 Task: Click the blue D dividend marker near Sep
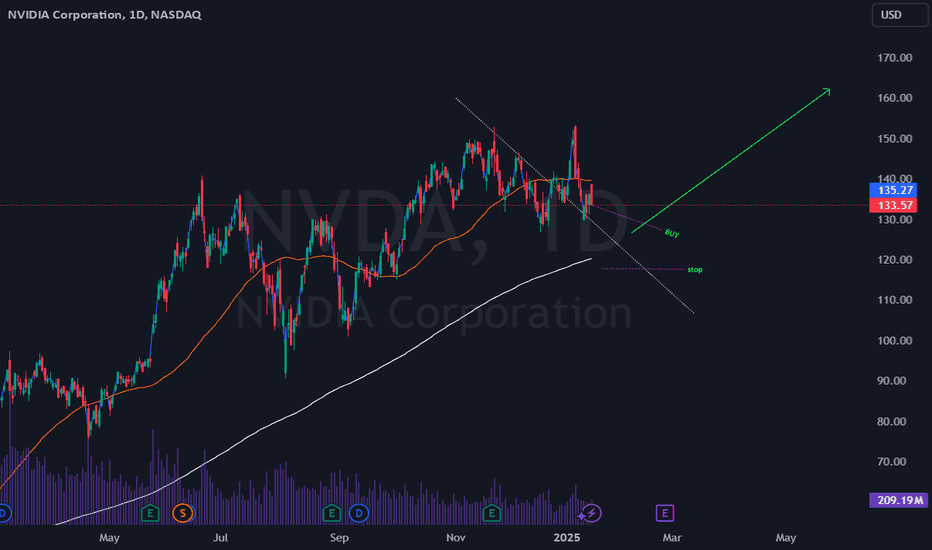359,513
